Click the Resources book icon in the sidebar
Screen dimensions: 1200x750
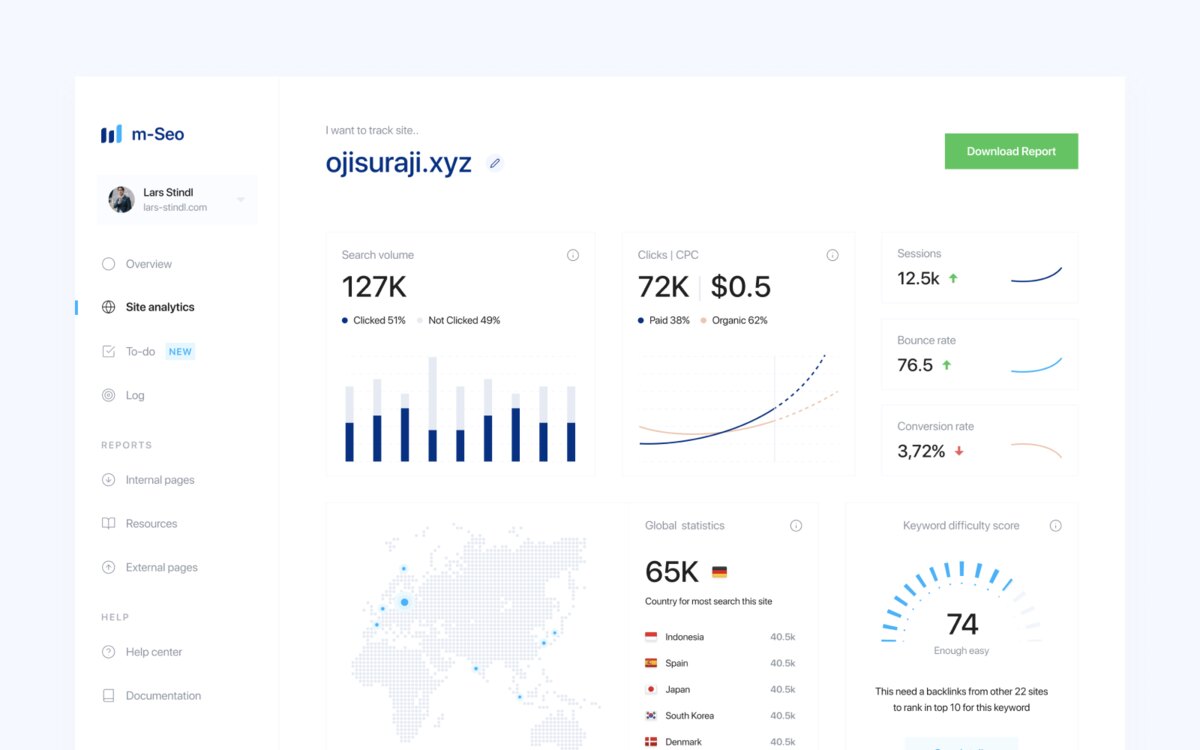point(108,523)
